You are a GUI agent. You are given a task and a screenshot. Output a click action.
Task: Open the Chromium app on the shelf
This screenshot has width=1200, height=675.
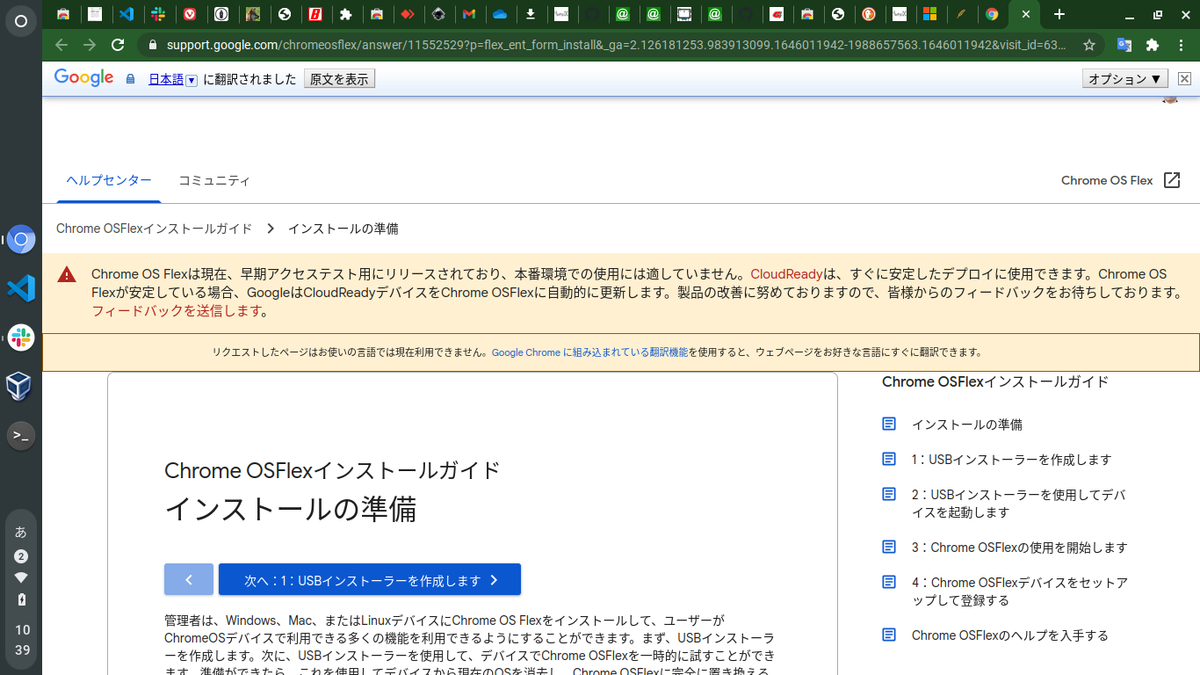tap(21, 240)
